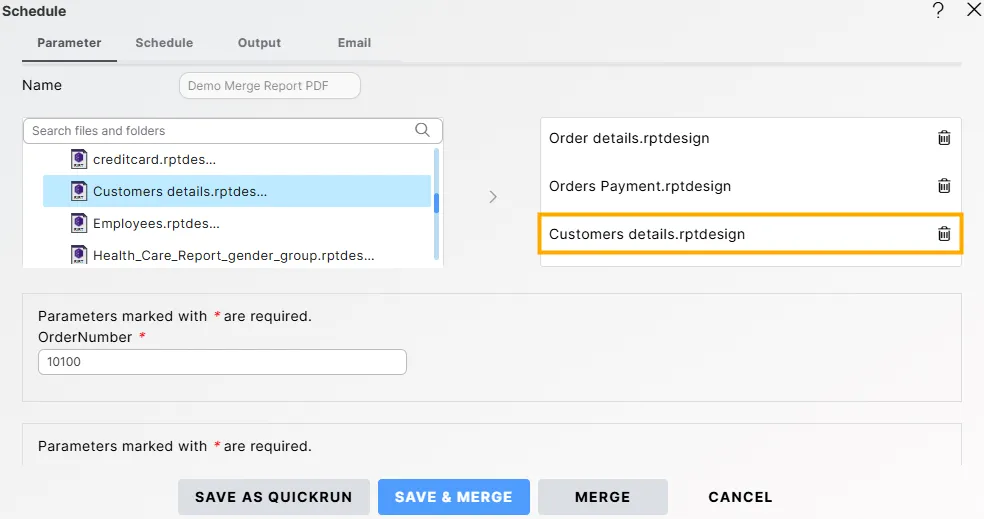Click the SAVE & MERGE button
This screenshot has height=519, width=984.
pyautogui.click(x=453, y=497)
